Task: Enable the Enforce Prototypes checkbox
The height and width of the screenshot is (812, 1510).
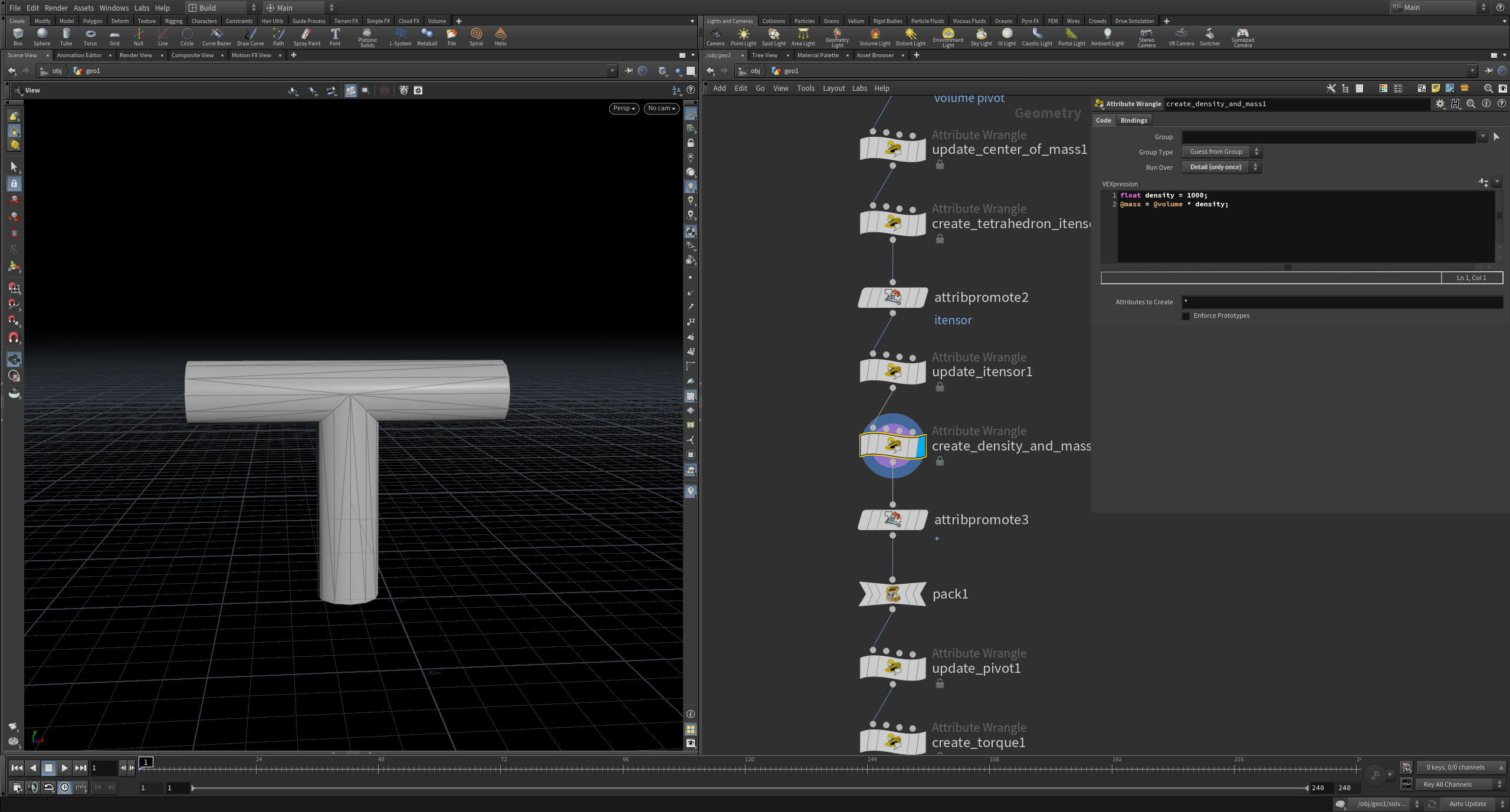Action: click(x=1186, y=316)
